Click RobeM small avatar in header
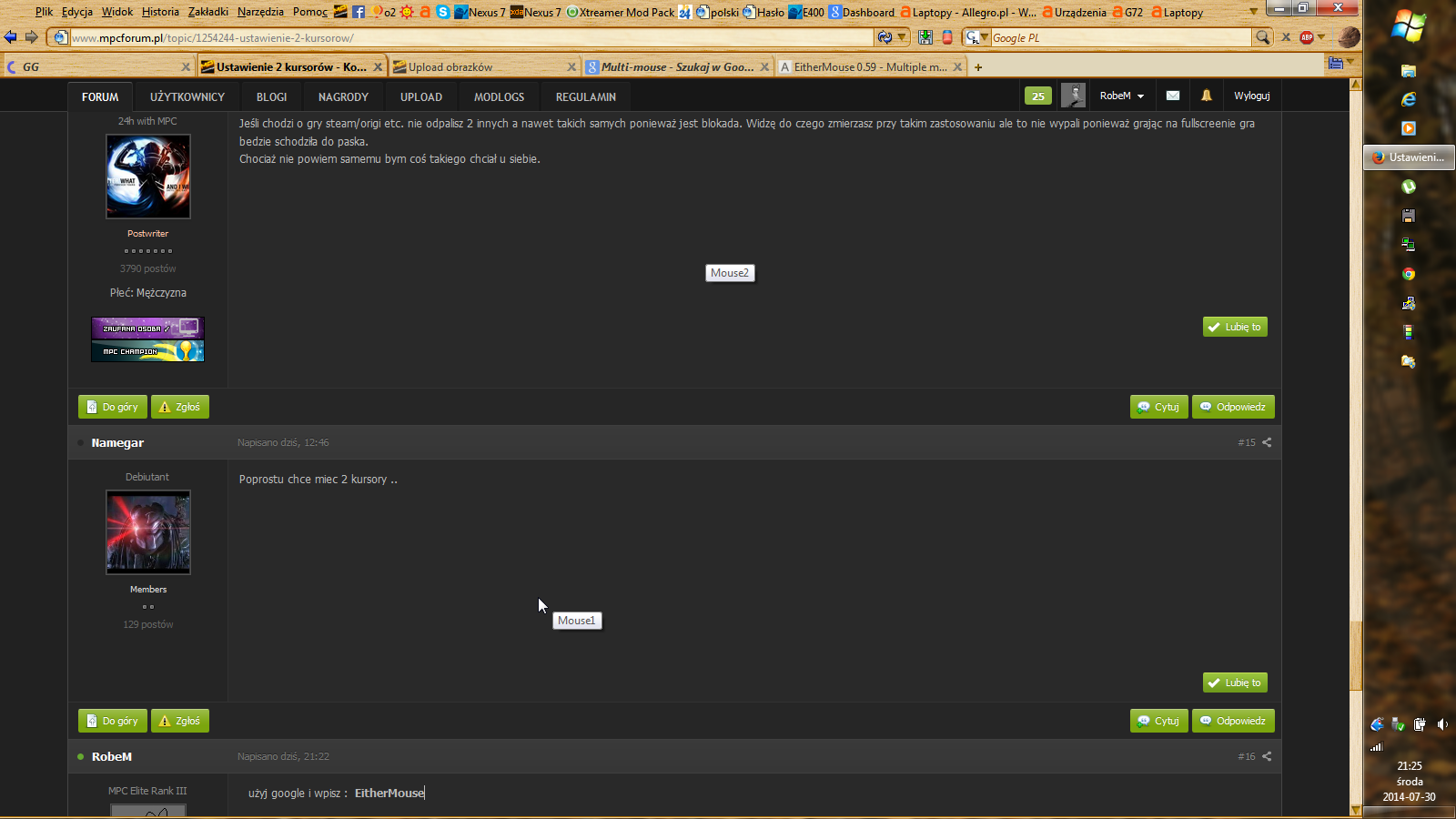Screen dimensions: 1456x819 1073,96
